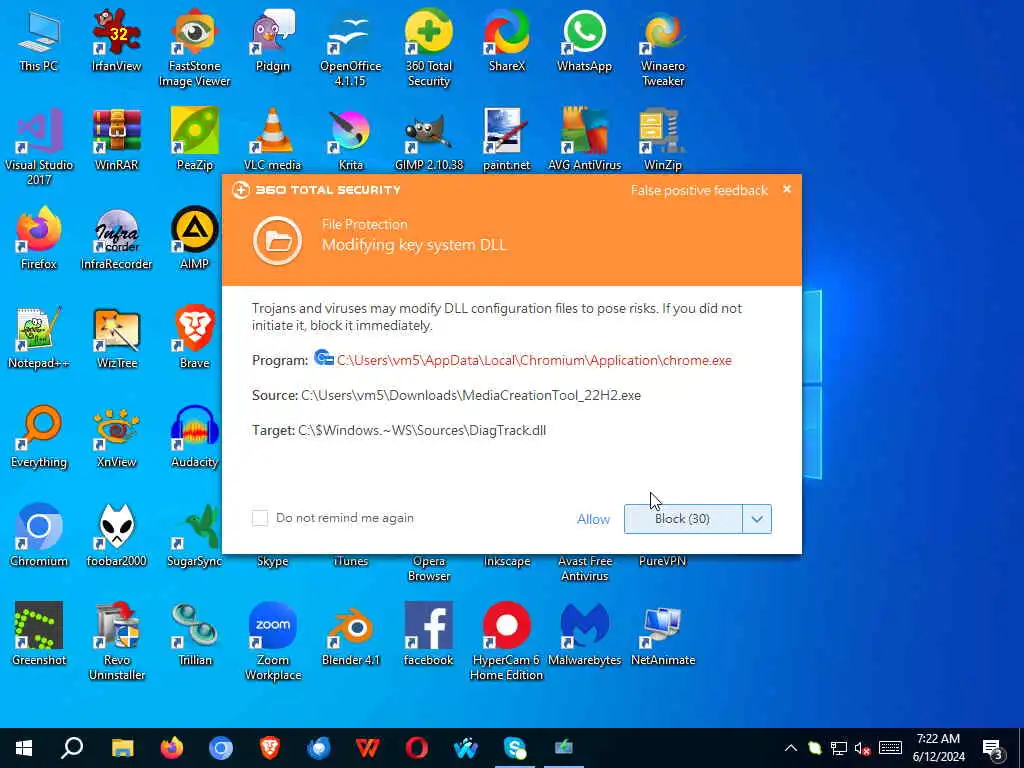
Task: Open IrfanView desktop shortcut
Action: pos(116,40)
